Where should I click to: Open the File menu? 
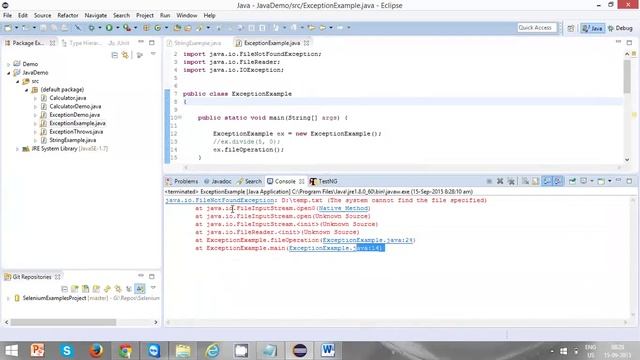click(x=7, y=16)
